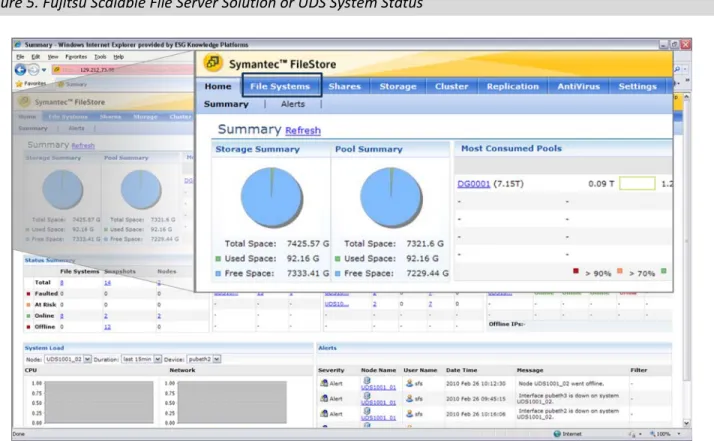Open the View menu
This screenshot has height=441, width=714.
click(x=53, y=57)
